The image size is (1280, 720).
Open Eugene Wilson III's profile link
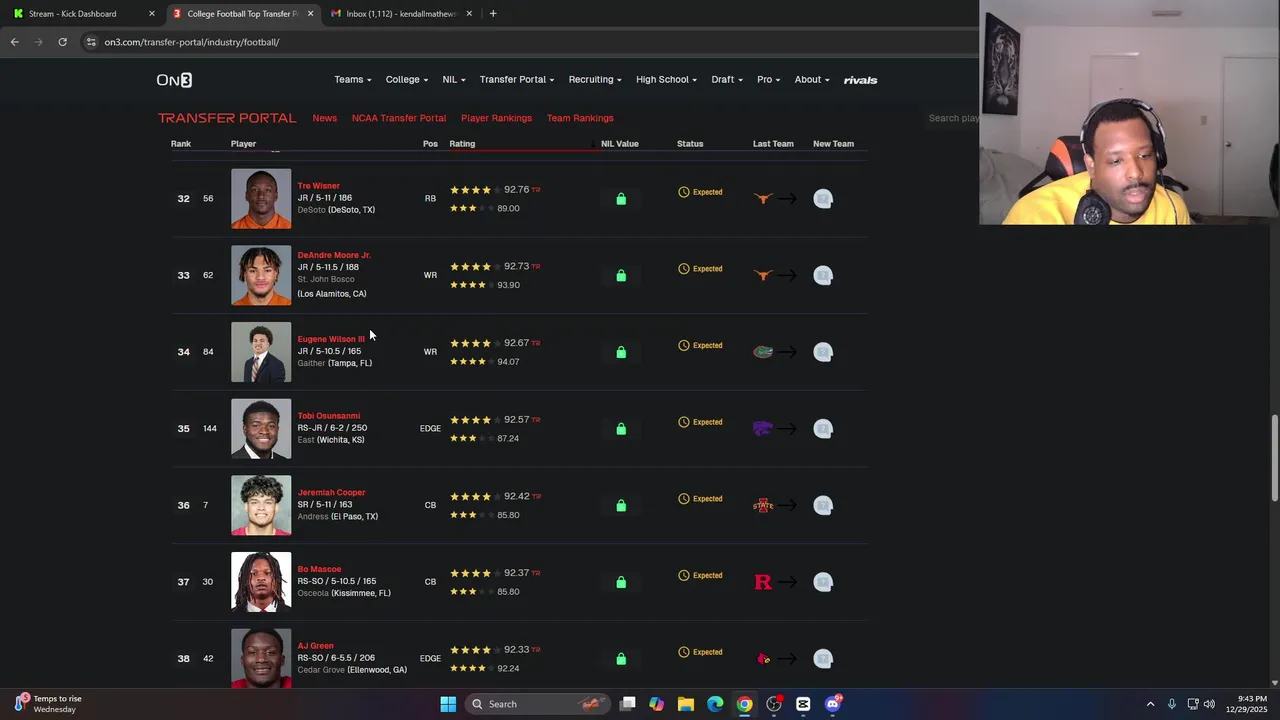(x=331, y=339)
